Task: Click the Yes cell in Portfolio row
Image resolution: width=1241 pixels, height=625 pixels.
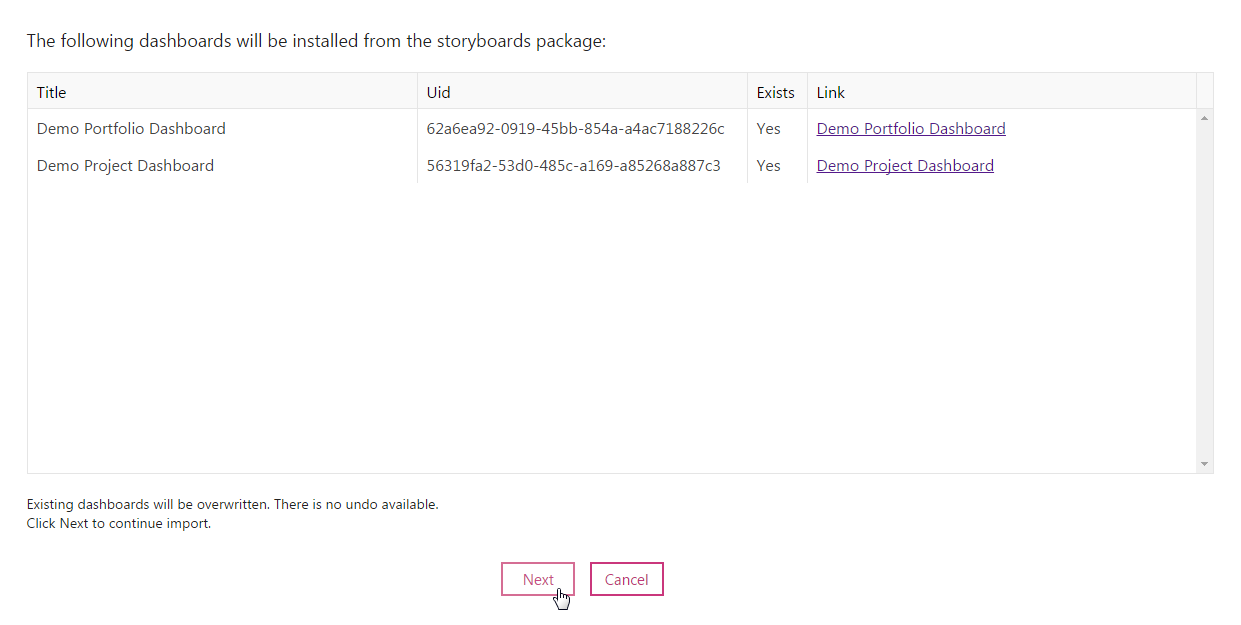Action: [777, 129]
